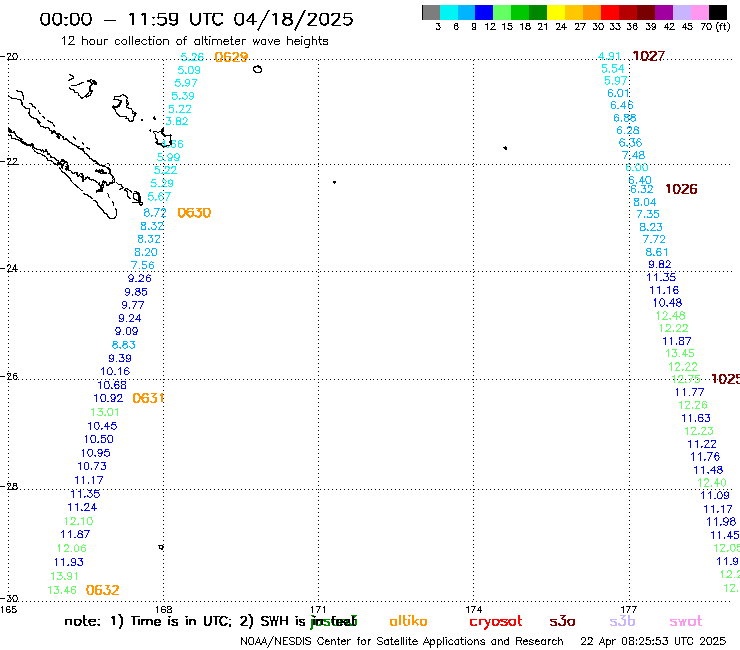Click the green wave height value 13.91
740x650 pixels.
(x=65, y=576)
